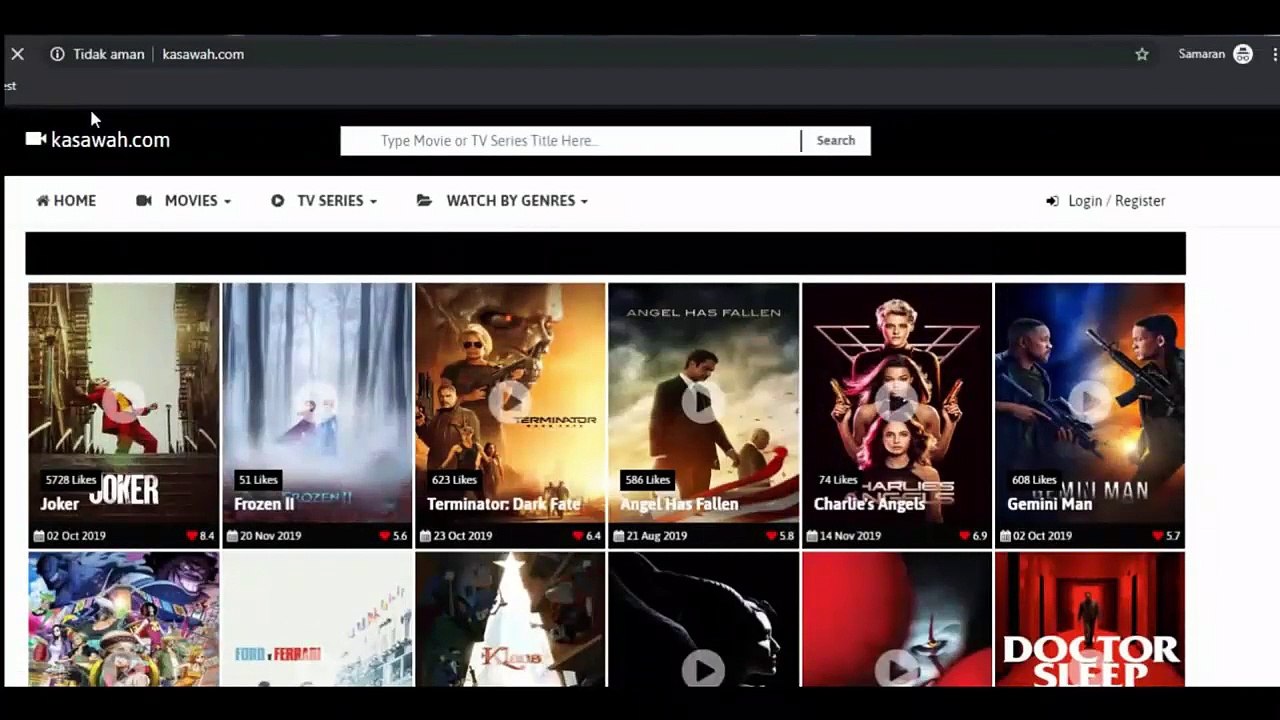The width and height of the screenshot is (1280, 720).
Task: Play Terminator: Dark Fate
Action: pos(510,402)
